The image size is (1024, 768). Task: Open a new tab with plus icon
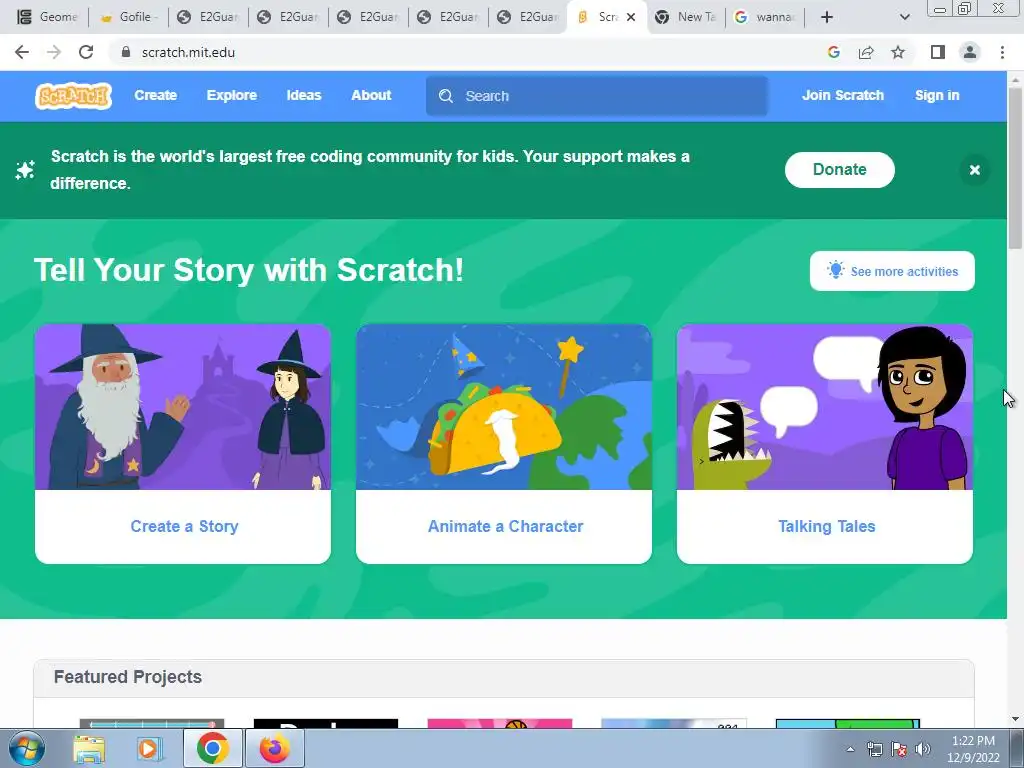click(827, 17)
